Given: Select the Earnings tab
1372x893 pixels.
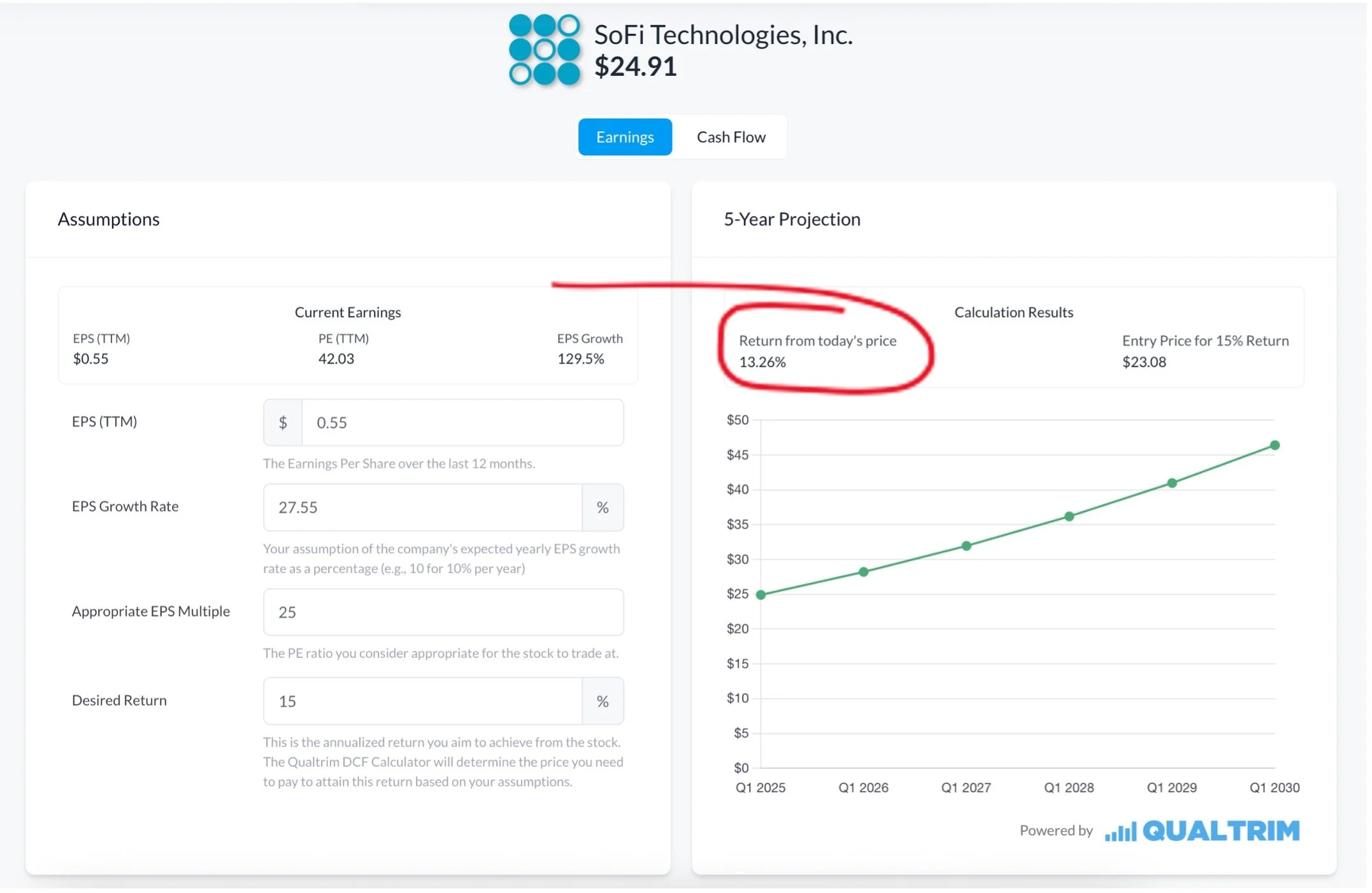Looking at the screenshot, I should (x=625, y=137).
